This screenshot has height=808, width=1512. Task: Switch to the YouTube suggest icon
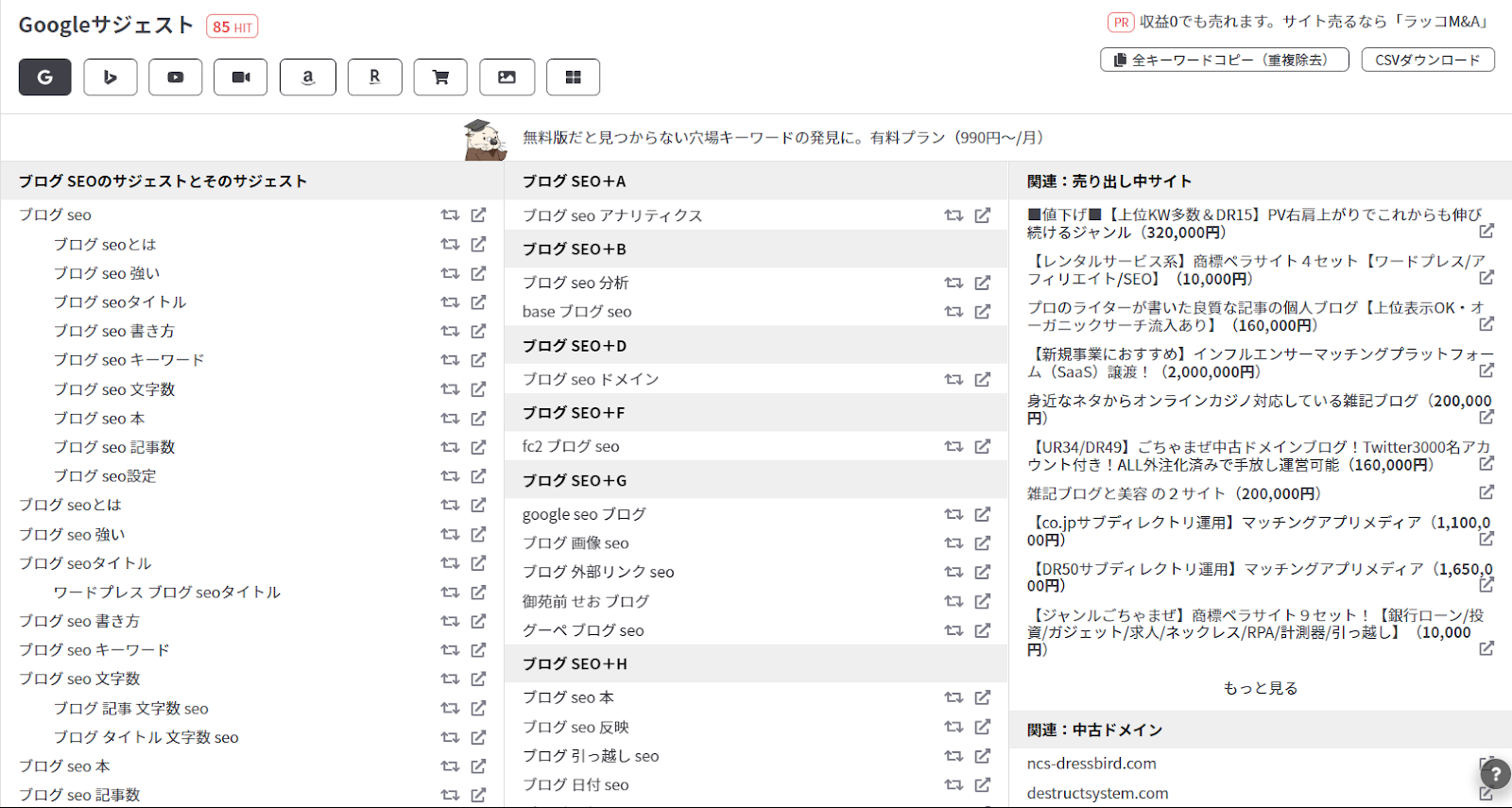176,77
